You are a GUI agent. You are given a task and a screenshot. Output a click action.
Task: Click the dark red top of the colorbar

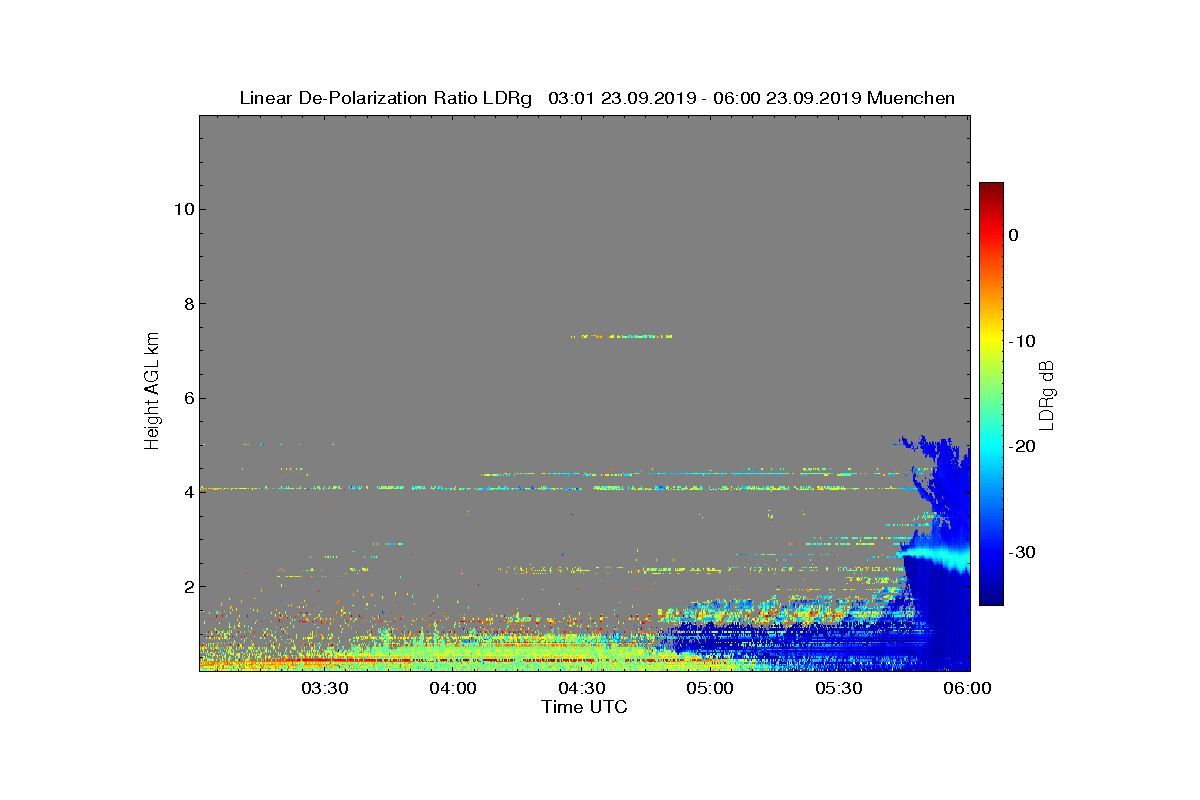(x=991, y=189)
